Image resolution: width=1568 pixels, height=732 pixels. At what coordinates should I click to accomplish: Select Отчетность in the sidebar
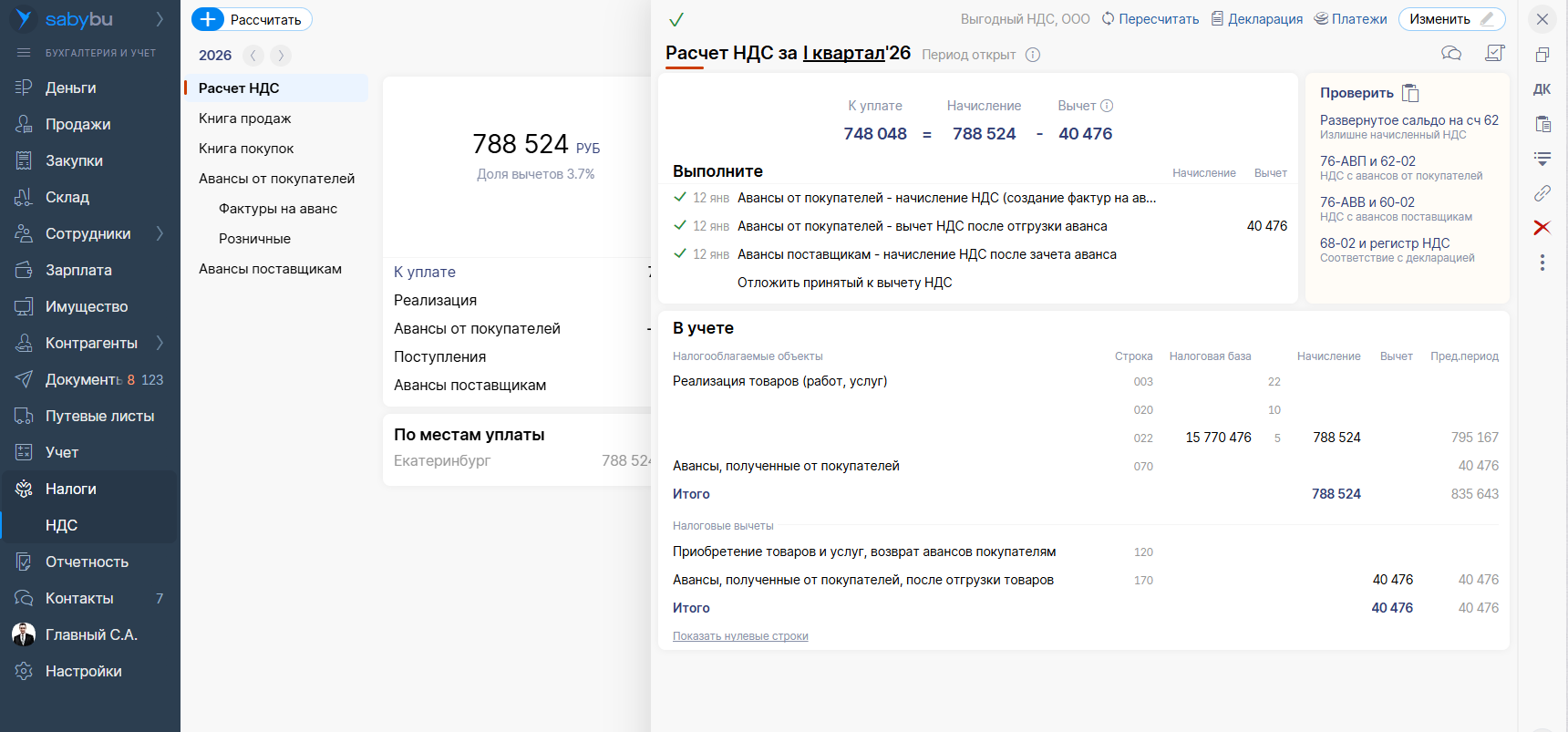(x=87, y=562)
